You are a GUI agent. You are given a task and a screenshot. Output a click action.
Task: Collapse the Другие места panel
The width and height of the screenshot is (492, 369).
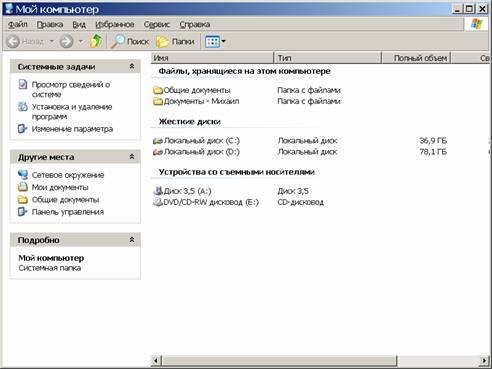(132, 157)
